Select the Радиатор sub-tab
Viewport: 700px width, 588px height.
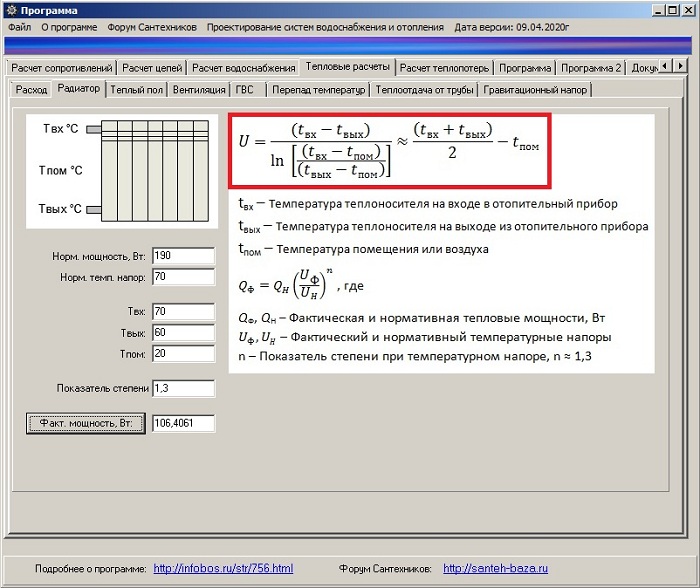click(79, 88)
